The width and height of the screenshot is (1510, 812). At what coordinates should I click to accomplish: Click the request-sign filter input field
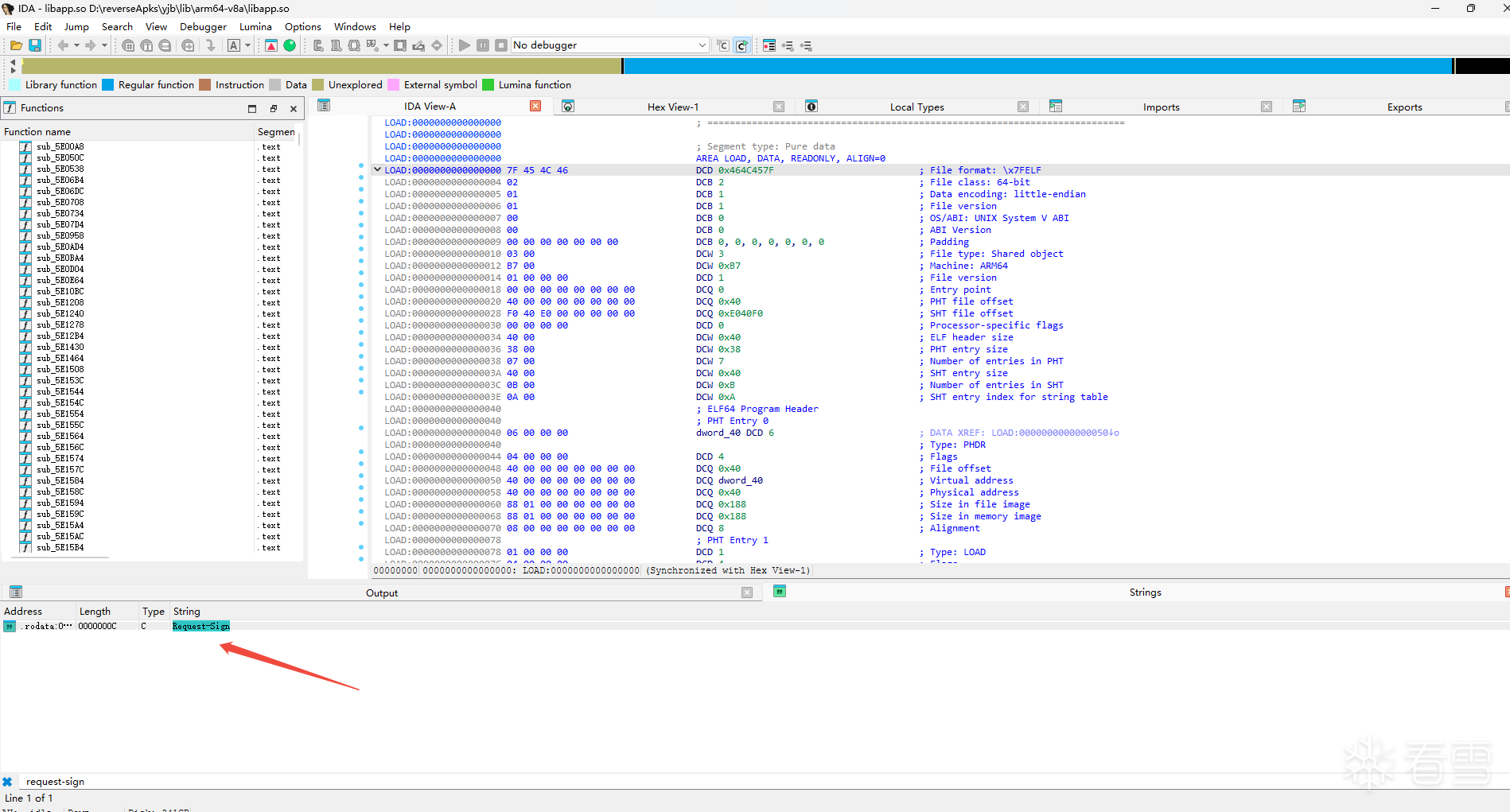pyautogui.click(x=764, y=782)
